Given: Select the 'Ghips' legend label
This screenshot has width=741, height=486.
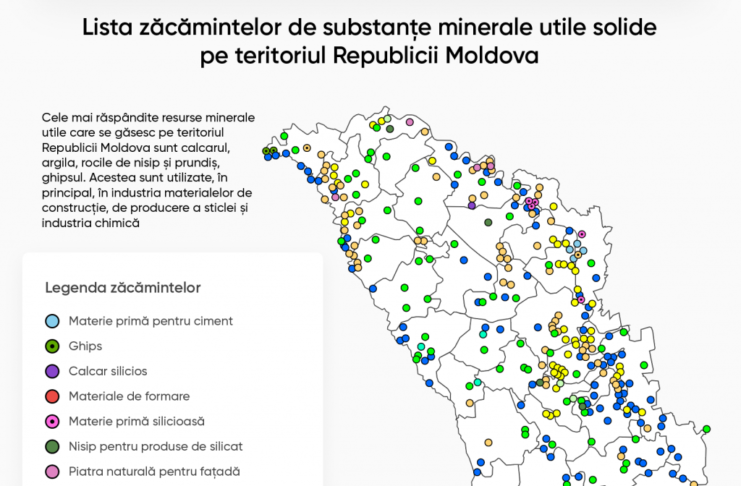Looking at the screenshot, I should click(x=85, y=346).
